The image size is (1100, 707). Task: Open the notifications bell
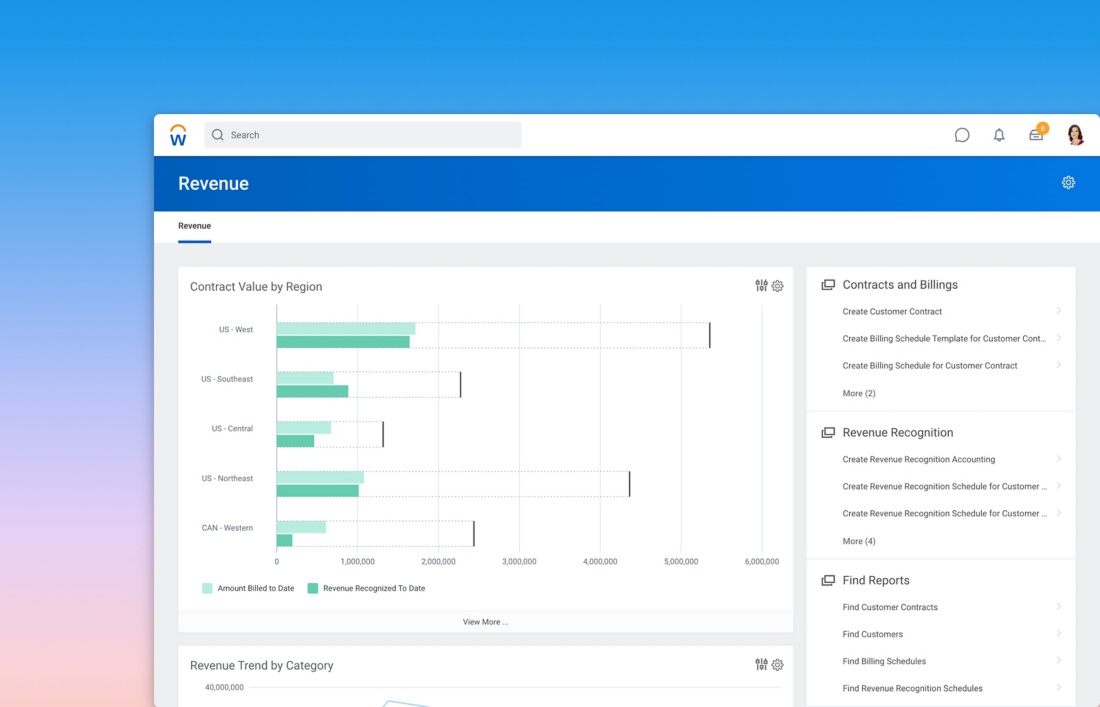[999, 135]
